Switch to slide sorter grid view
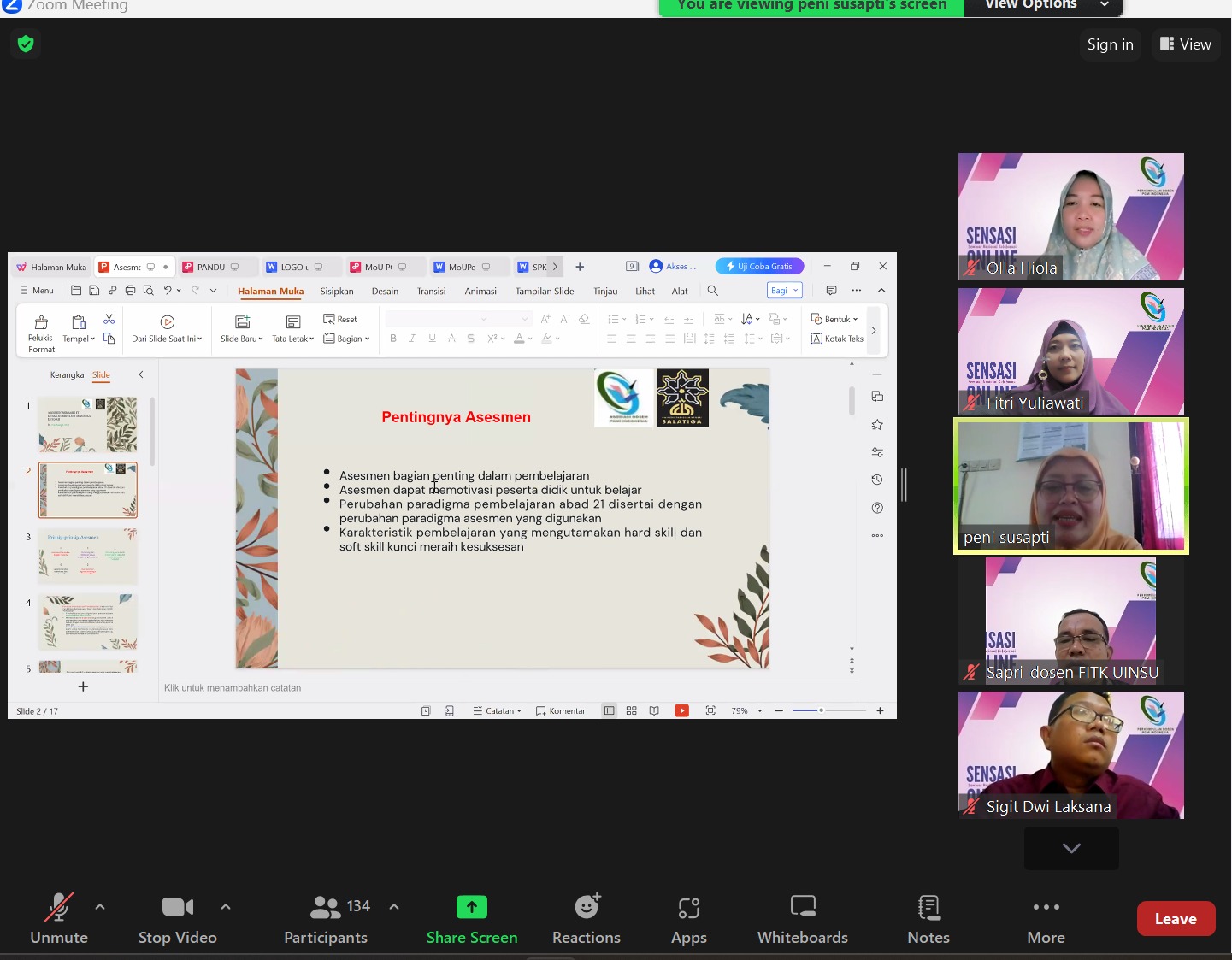 click(x=632, y=710)
